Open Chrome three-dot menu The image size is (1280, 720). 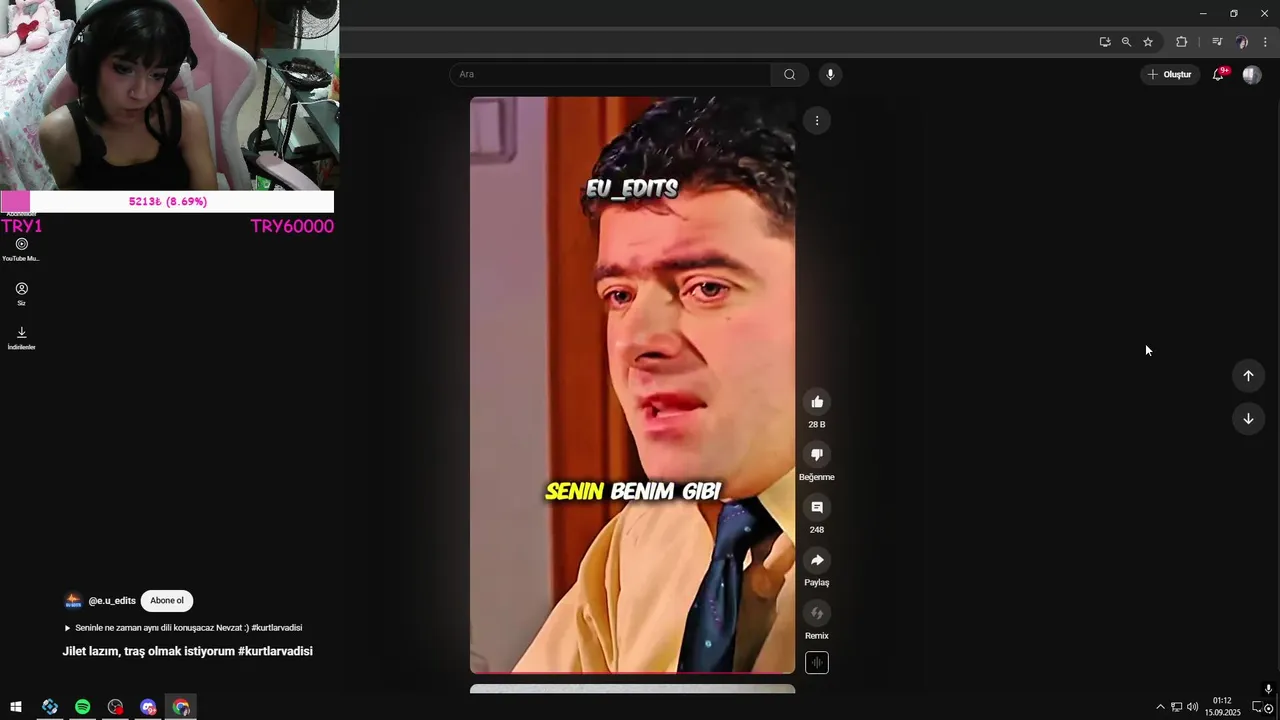pos(1265,42)
